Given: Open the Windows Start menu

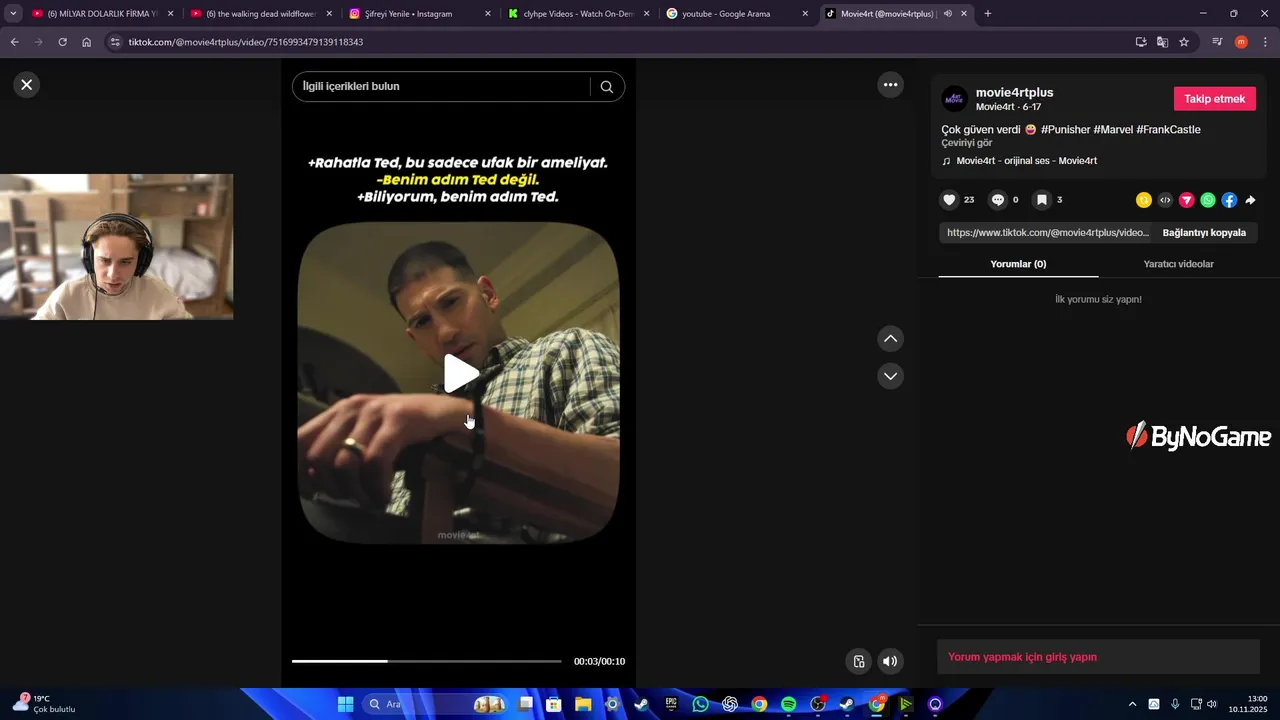Looking at the screenshot, I should tap(345, 704).
